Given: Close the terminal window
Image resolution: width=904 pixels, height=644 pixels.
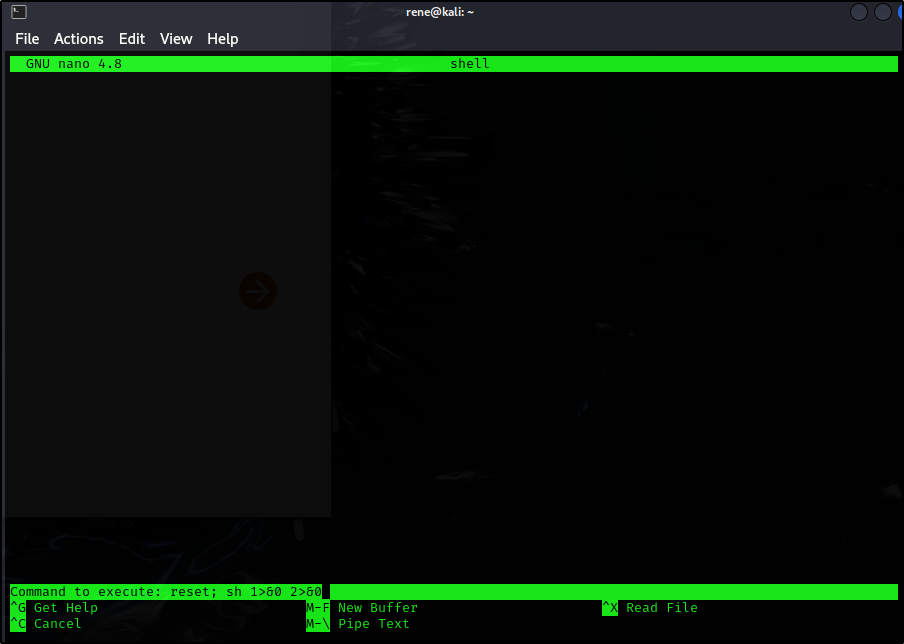Looking at the screenshot, I should 900,12.
